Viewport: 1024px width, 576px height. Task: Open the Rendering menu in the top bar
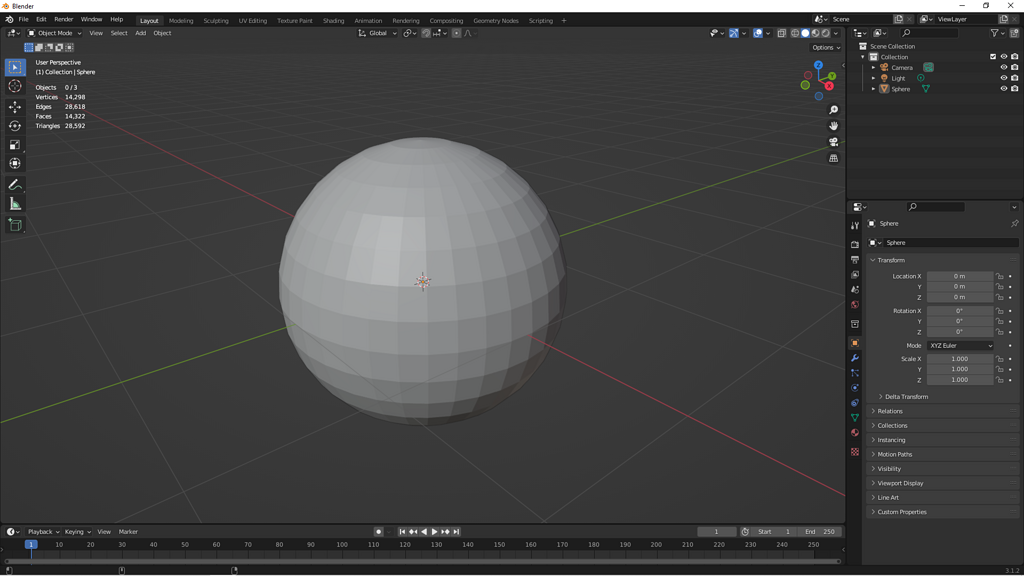(x=407, y=19)
